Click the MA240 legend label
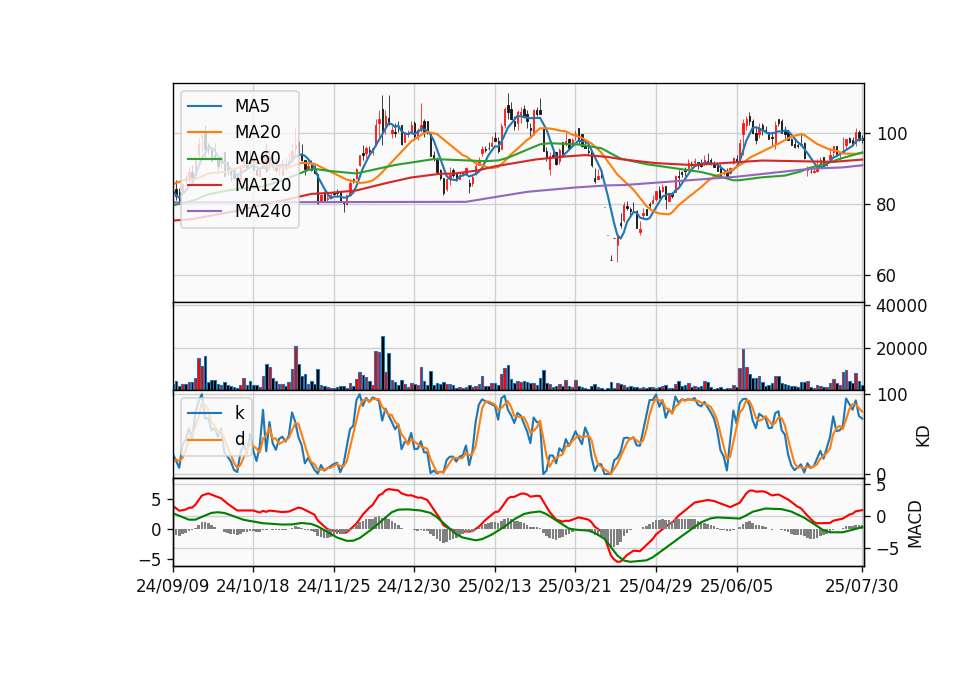960x690 pixels. [x=263, y=211]
